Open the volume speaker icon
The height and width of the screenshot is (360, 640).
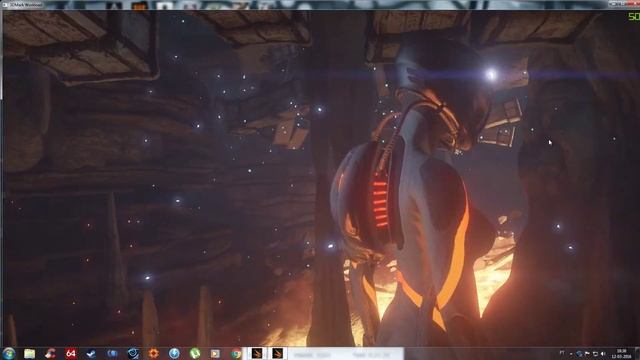click(x=603, y=353)
